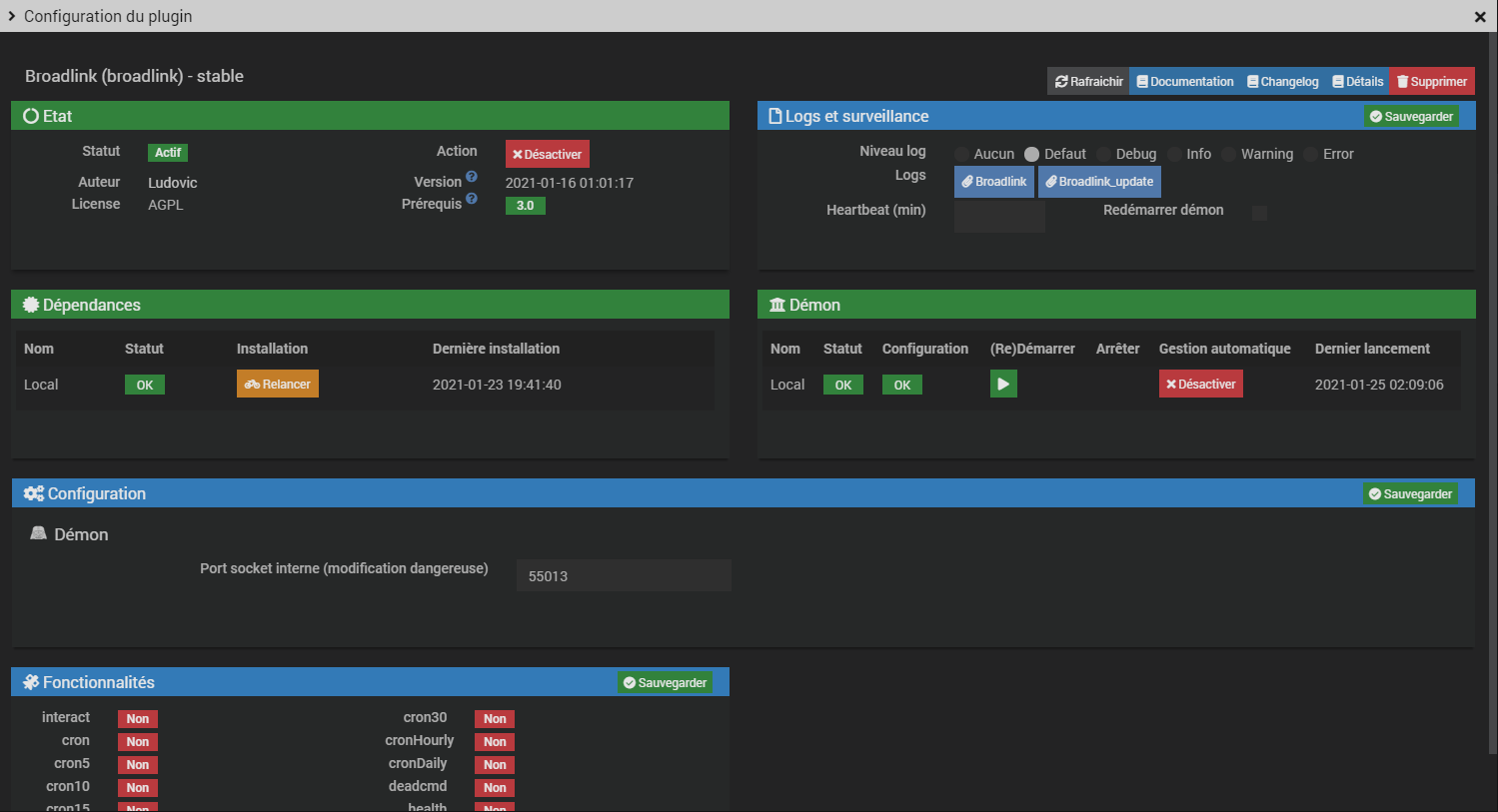Open the Broadlink log file
The height and width of the screenshot is (812, 1498).
click(x=994, y=182)
